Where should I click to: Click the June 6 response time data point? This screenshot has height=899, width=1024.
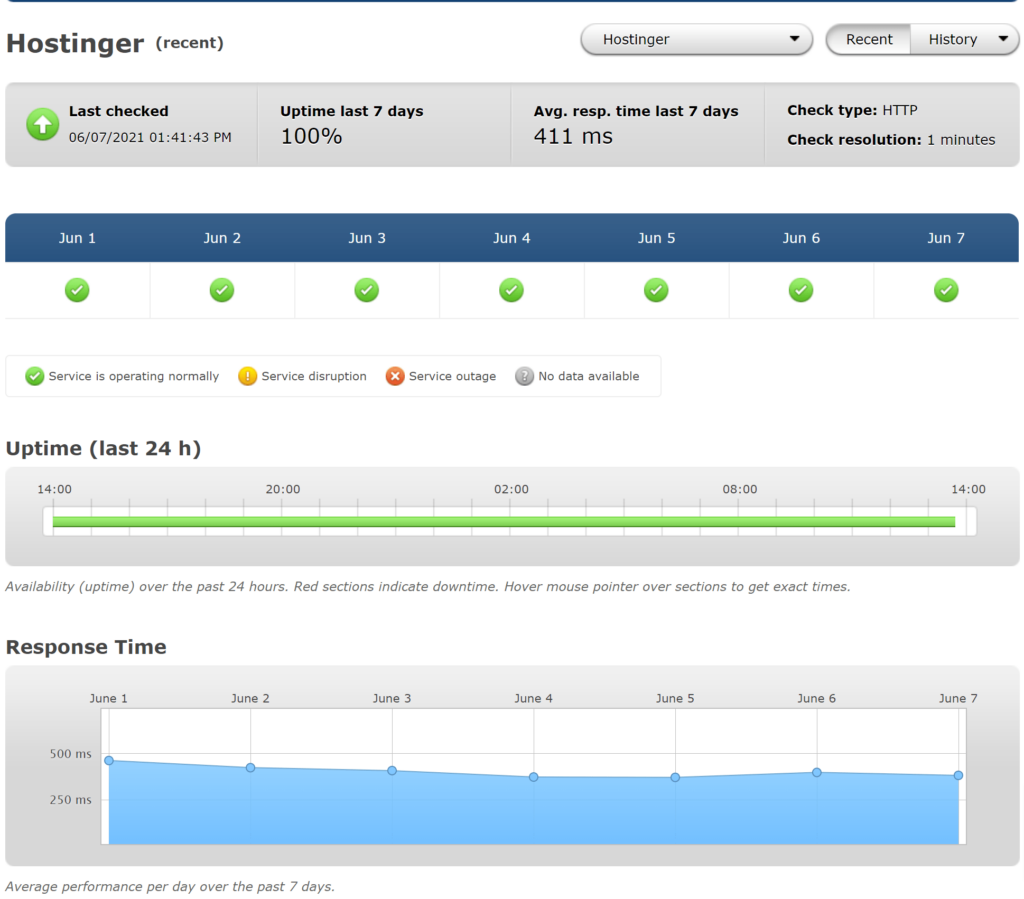817,772
